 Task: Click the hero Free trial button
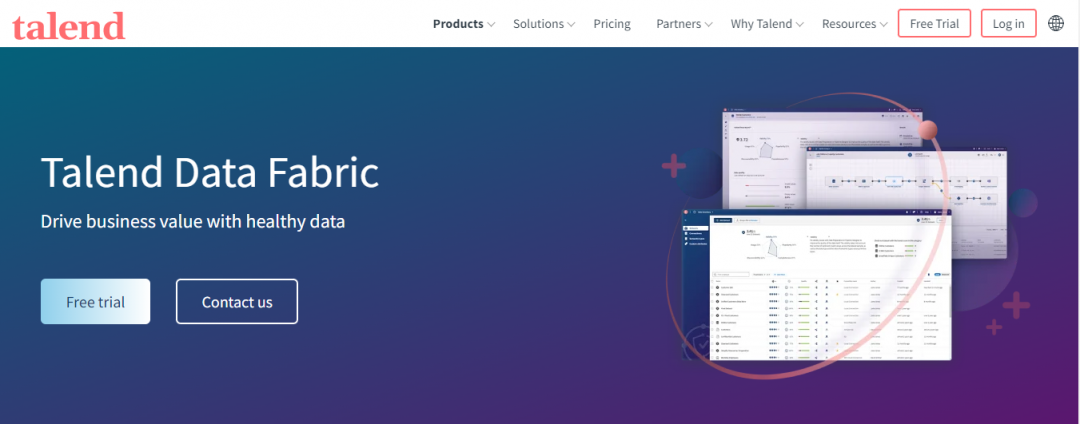click(95, 301)
